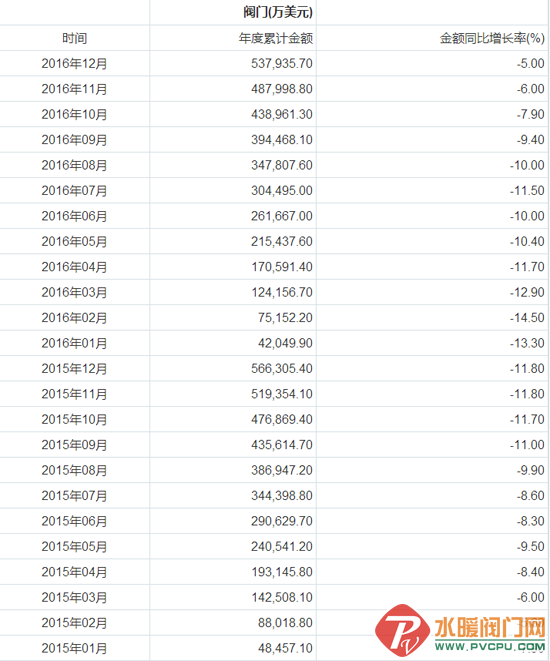Click the 2016年01月 date cell

click(74, 343)
